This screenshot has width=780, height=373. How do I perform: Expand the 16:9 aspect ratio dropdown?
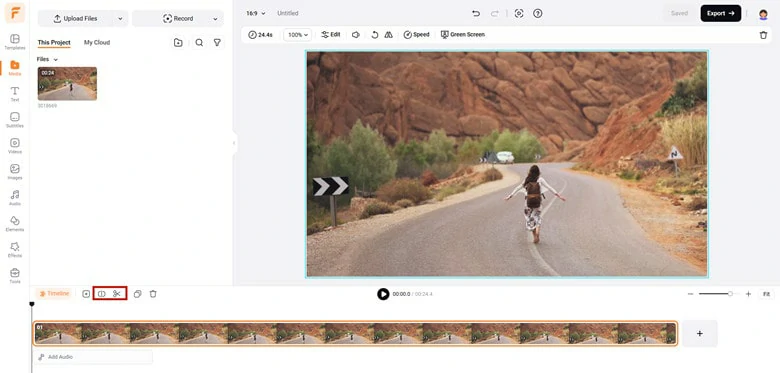point(256,13)
